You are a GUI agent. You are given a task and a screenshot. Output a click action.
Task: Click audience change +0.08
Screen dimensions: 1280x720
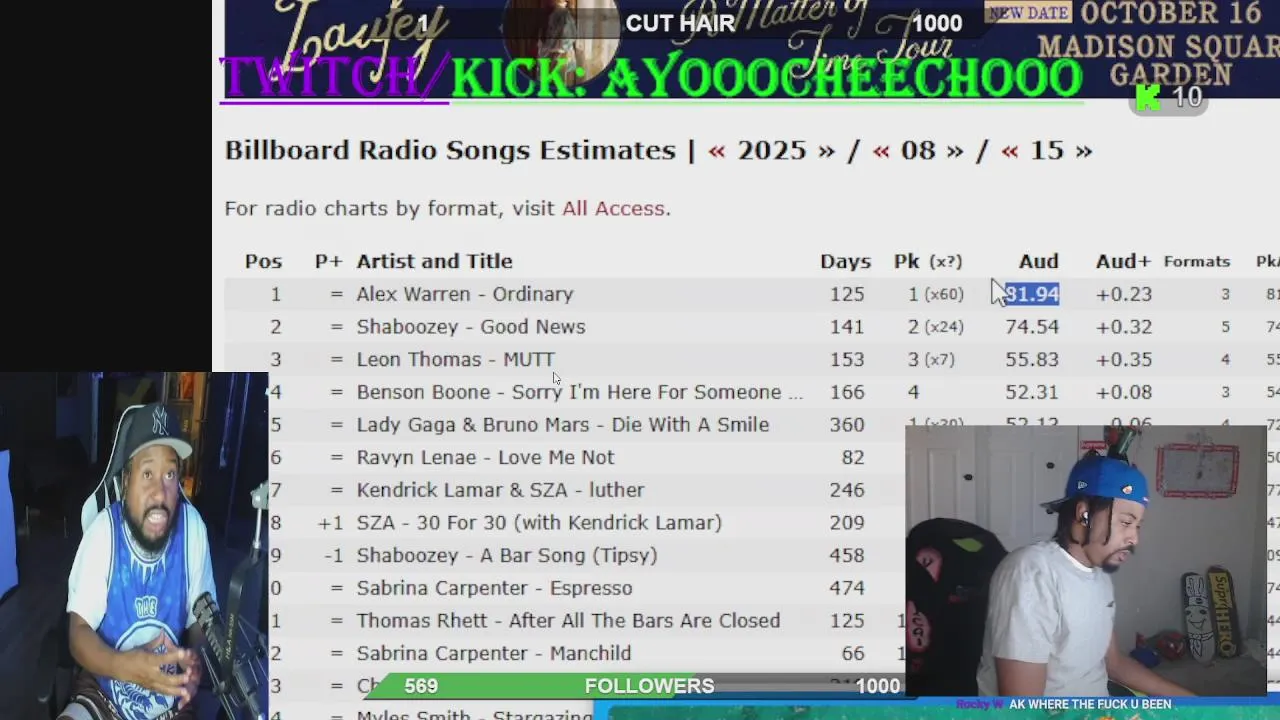click(x=1124, y=392)
